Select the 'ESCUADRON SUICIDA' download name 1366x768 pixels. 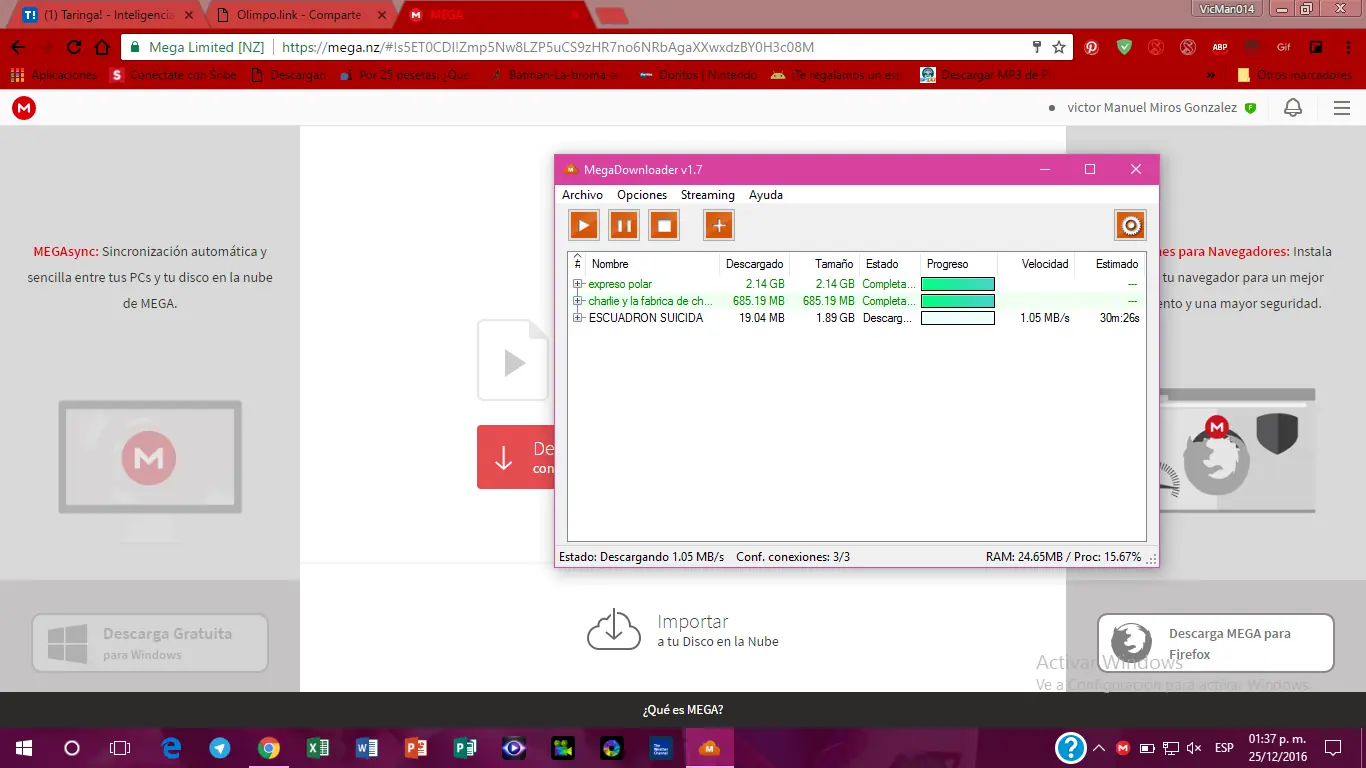(x=646, y=318)
